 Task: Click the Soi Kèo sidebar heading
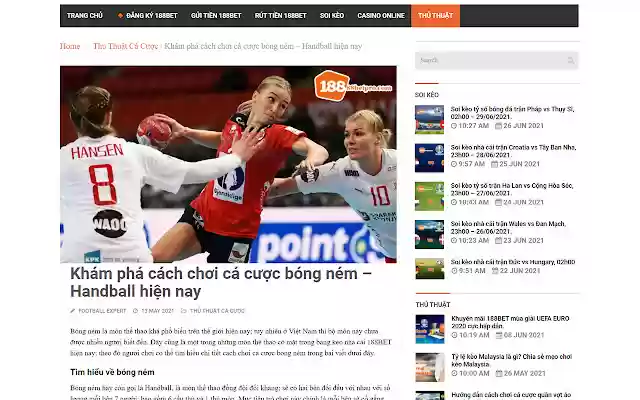(427, 95)
